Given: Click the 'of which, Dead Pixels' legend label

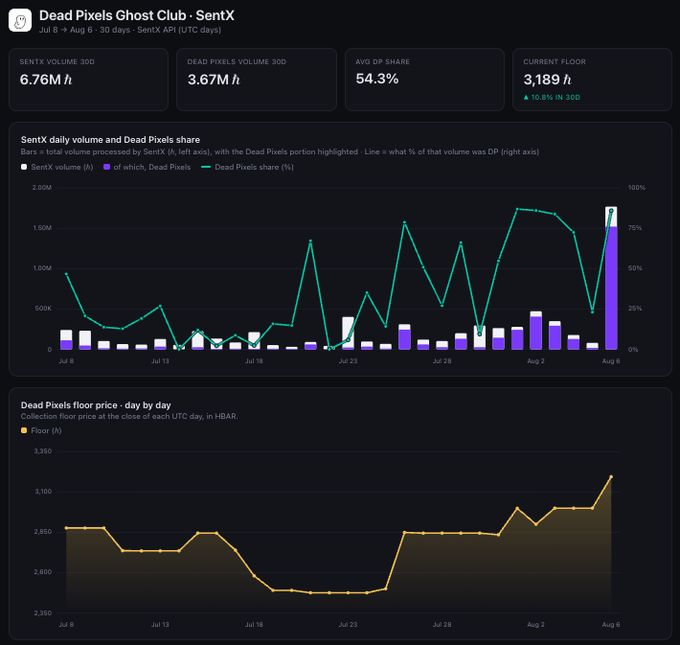Looking at the screenshot, I should [152, 167].
